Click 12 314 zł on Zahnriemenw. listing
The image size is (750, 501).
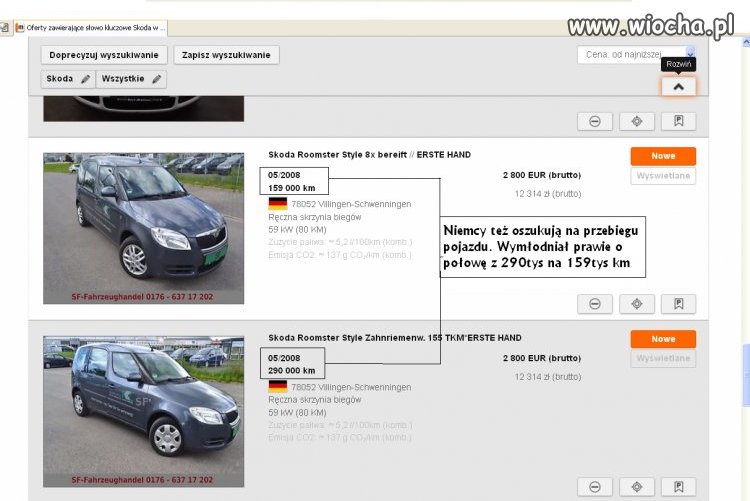coord(548,377)
